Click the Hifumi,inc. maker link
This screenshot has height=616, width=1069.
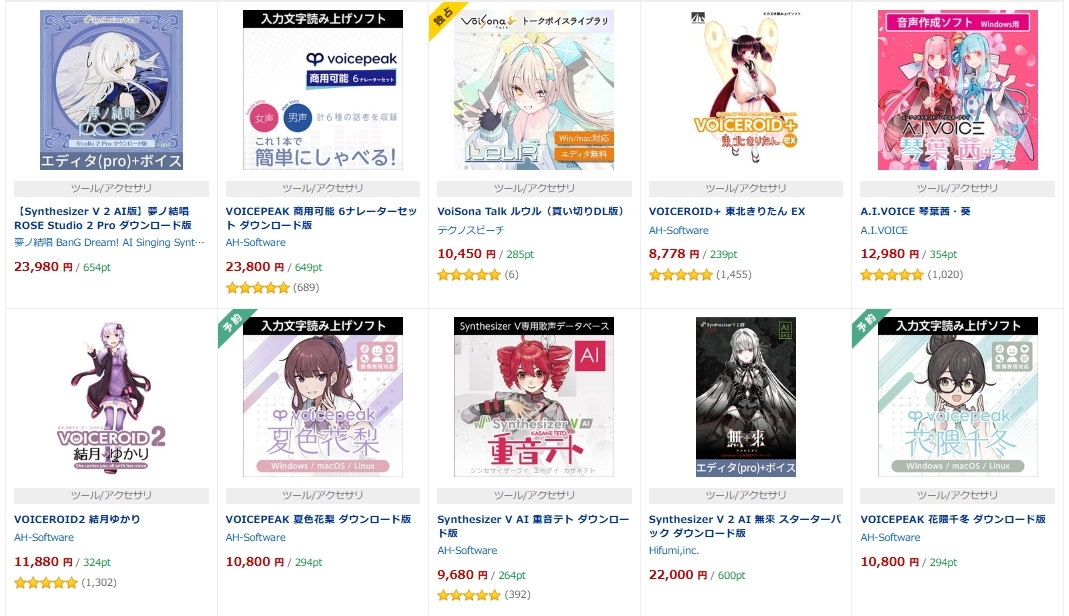(x=674, y=551)
